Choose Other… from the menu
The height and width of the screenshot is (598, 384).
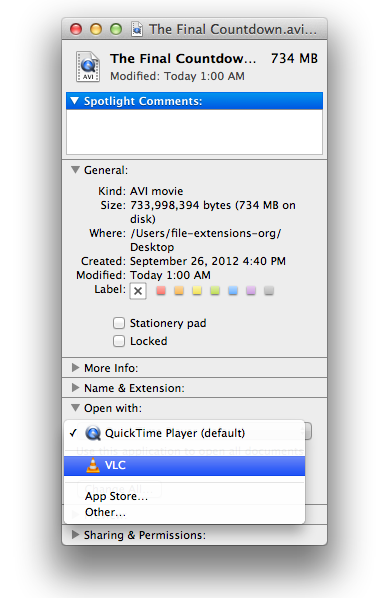(x=185, y=512)
